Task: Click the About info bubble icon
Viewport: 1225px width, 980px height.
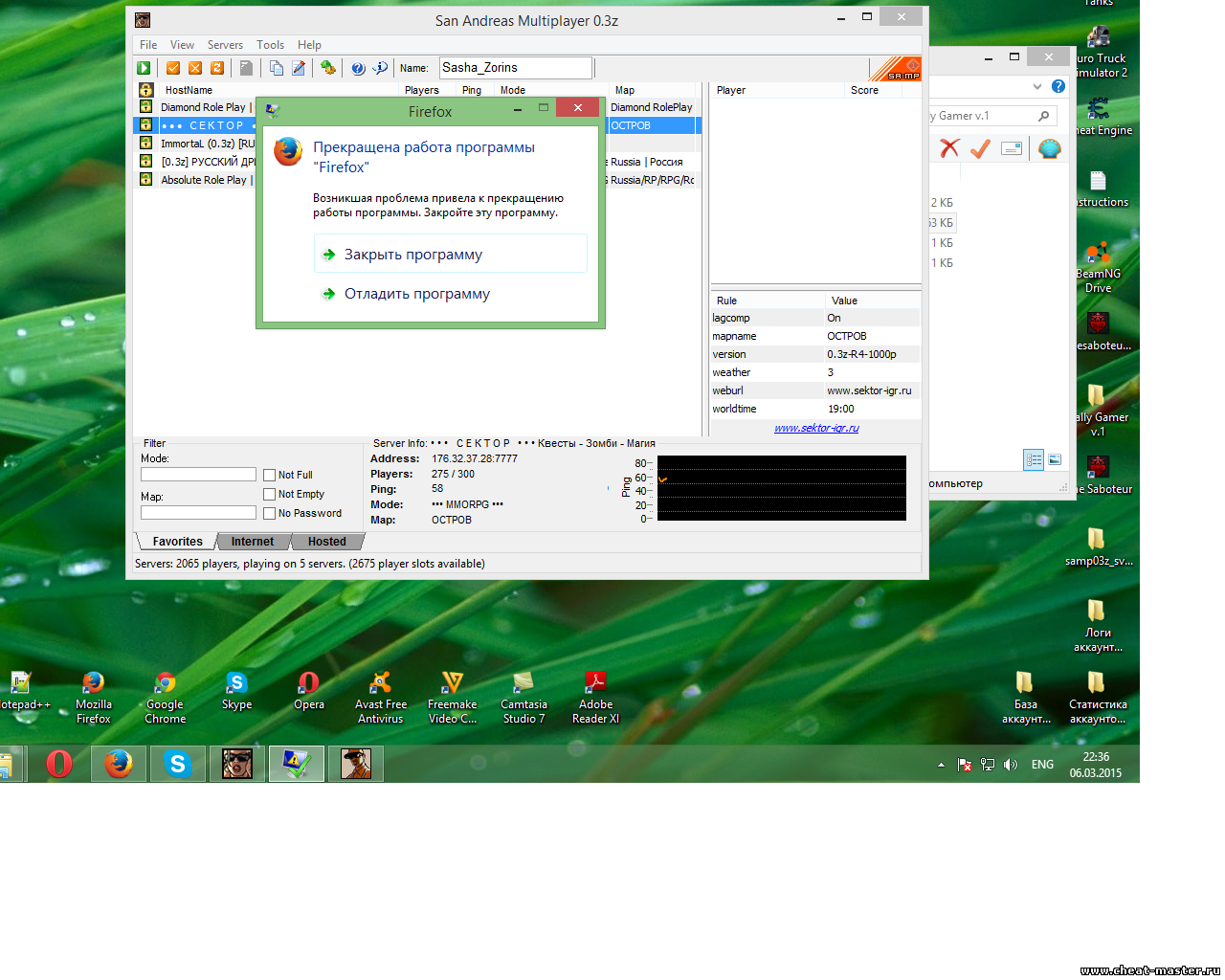Action: point(380,68)
